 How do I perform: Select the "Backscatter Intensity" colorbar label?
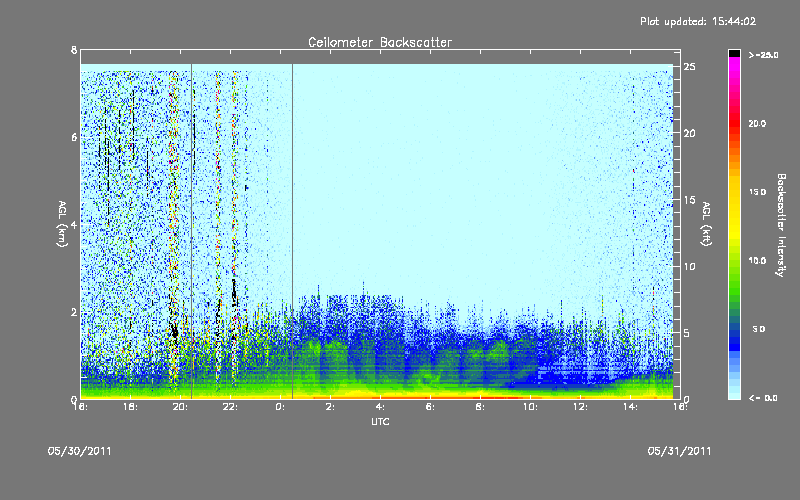tap(781, 225)
